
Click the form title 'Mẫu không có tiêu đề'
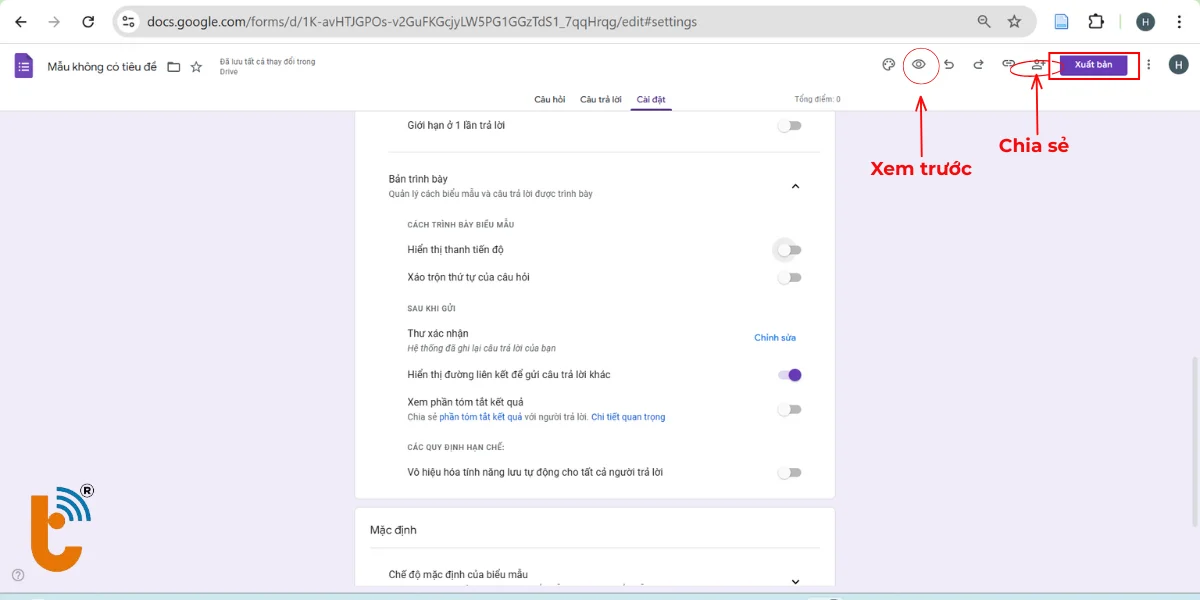click(x=102, y=67)
